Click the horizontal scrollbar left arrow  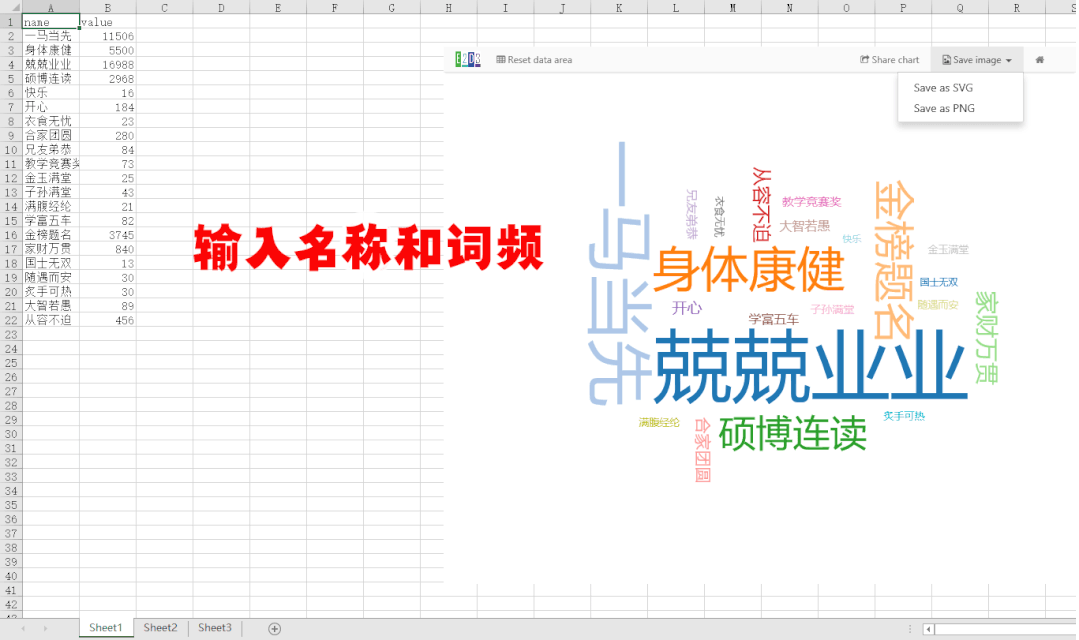pos(928,629)
